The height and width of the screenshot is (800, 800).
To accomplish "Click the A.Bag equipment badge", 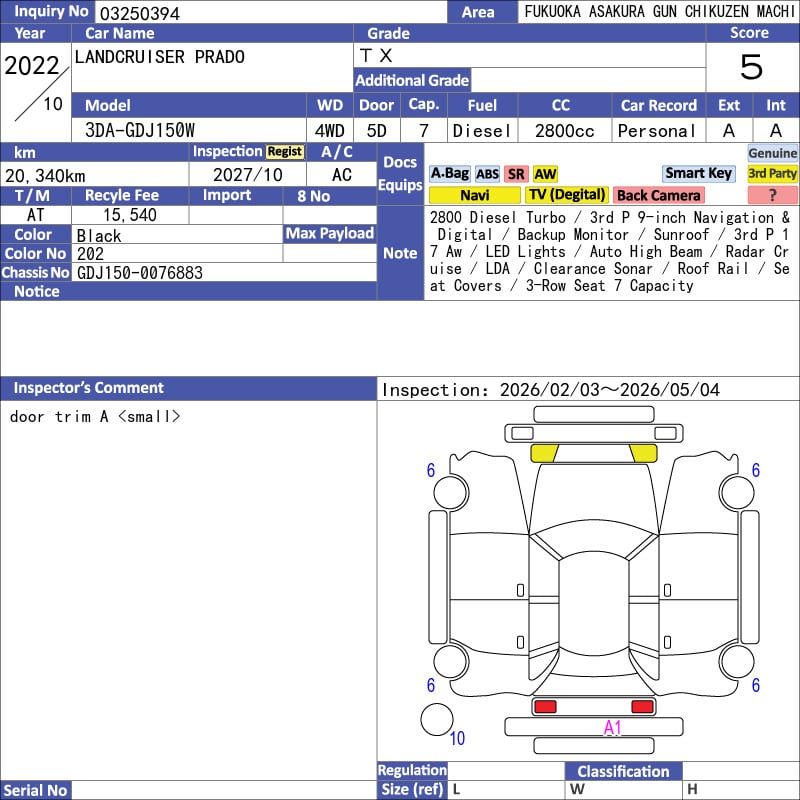I will pyautogui.click(x=449, y=174).
